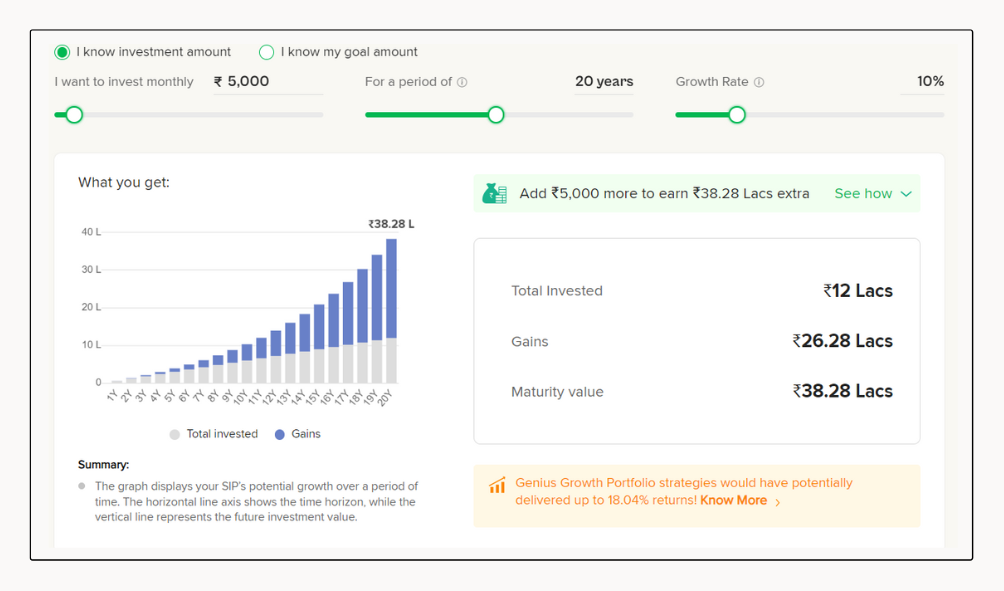Viewport: 1004px width, 591px height.
Task: Select 'I know investment amount' radio option
Action: (62, 52)
